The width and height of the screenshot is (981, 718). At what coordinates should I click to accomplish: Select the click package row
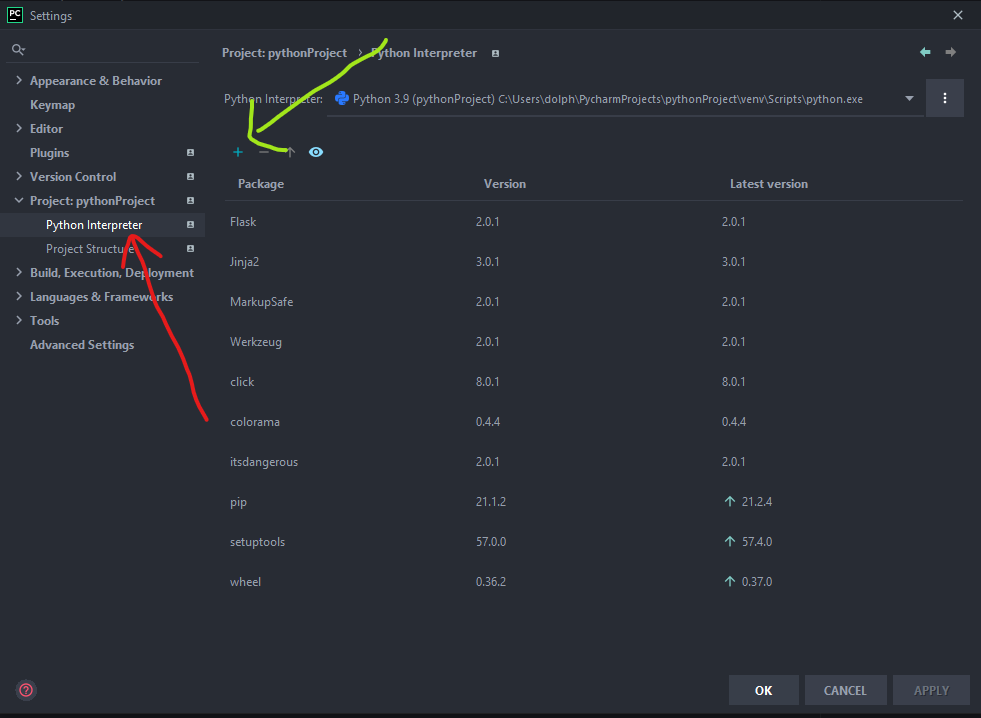[x=593, y=382]
